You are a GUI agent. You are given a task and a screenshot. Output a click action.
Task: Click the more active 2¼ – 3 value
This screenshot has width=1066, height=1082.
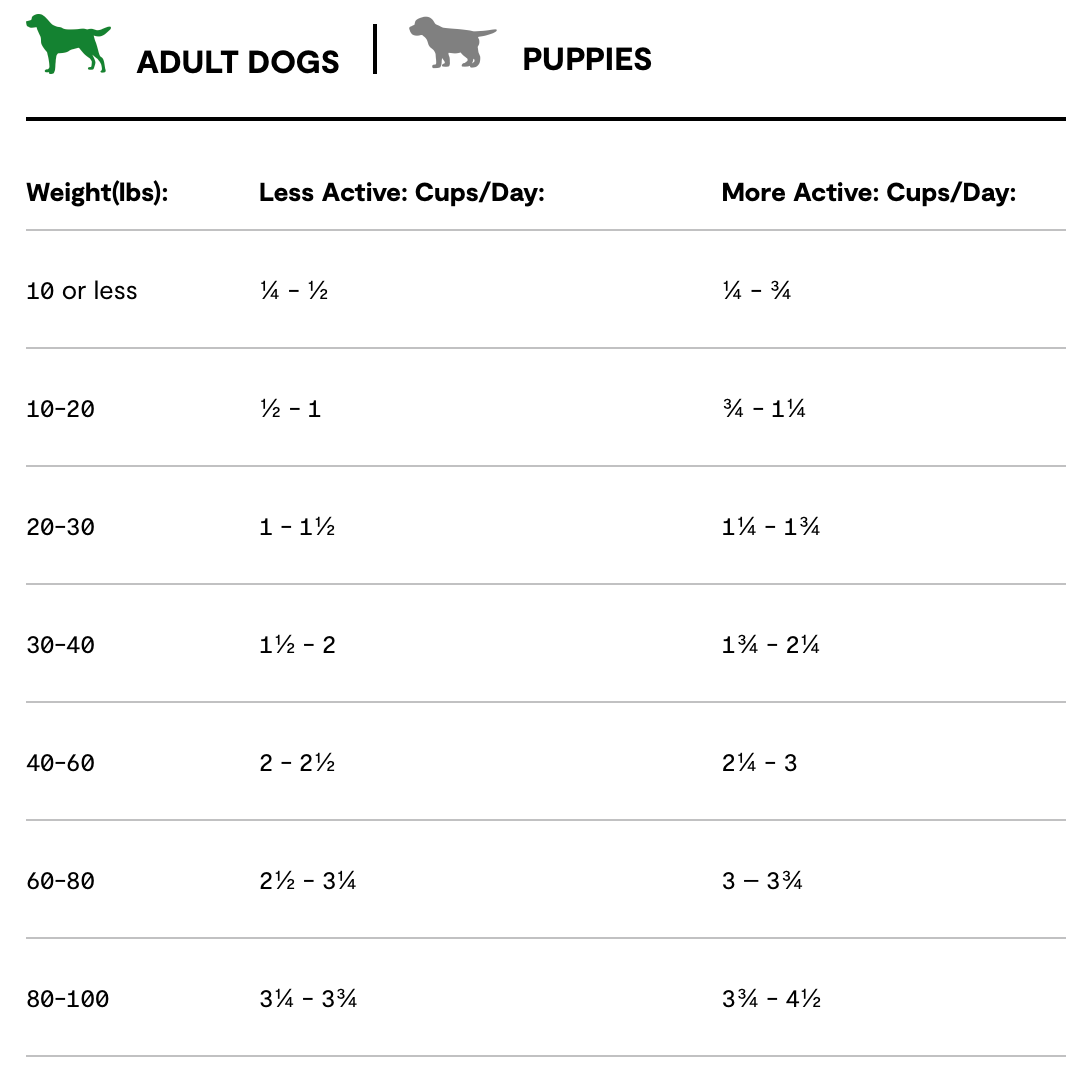(x=759, y=763)
